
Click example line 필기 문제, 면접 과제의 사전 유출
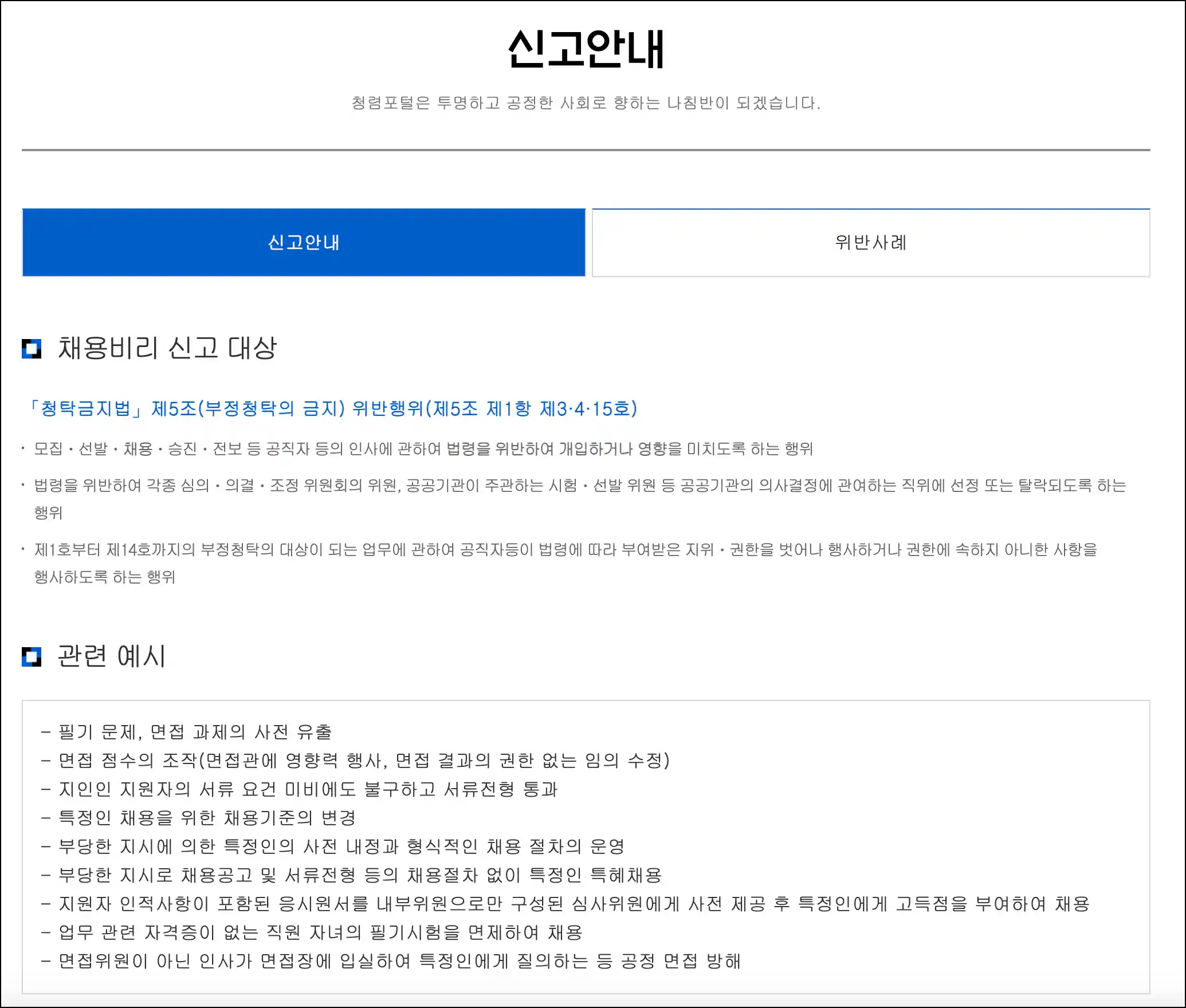pyautogui.click(x=195, y=732)
